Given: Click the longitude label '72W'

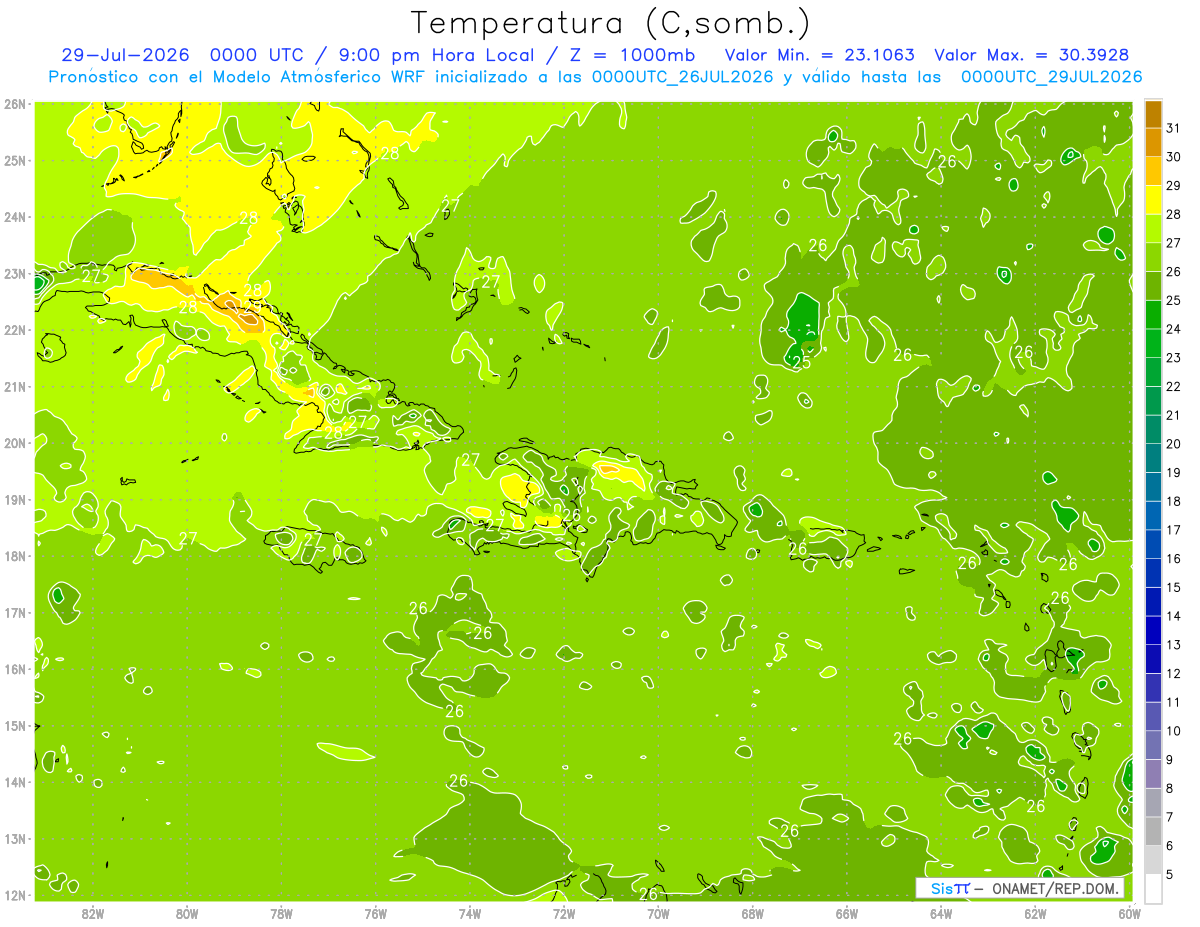Looking at the screenshot, I should point(564,913).
